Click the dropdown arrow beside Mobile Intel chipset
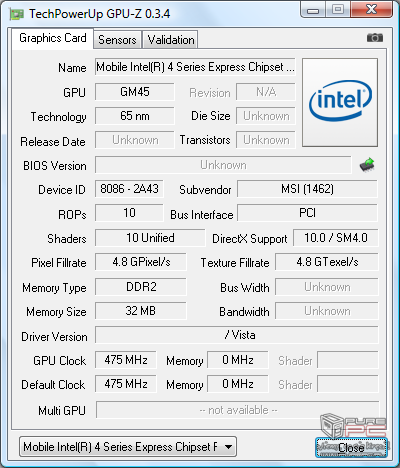This screenshot has width=400, height=468. pos(228,447)
